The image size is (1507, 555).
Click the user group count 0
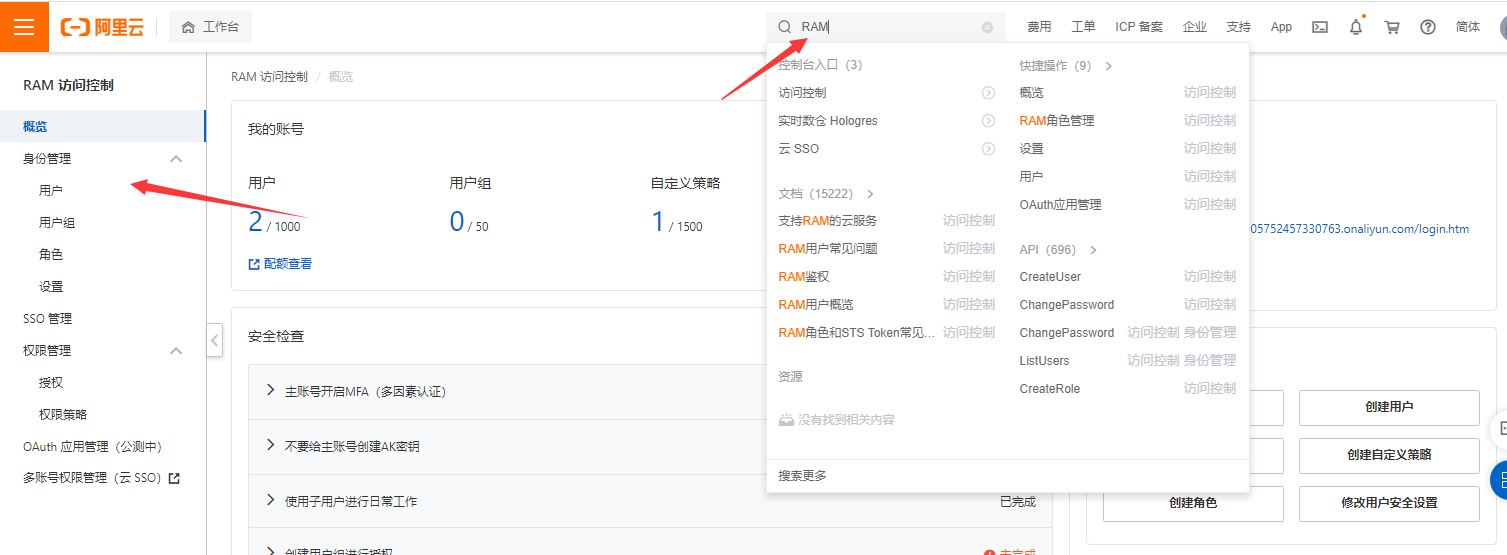(457, 221)
